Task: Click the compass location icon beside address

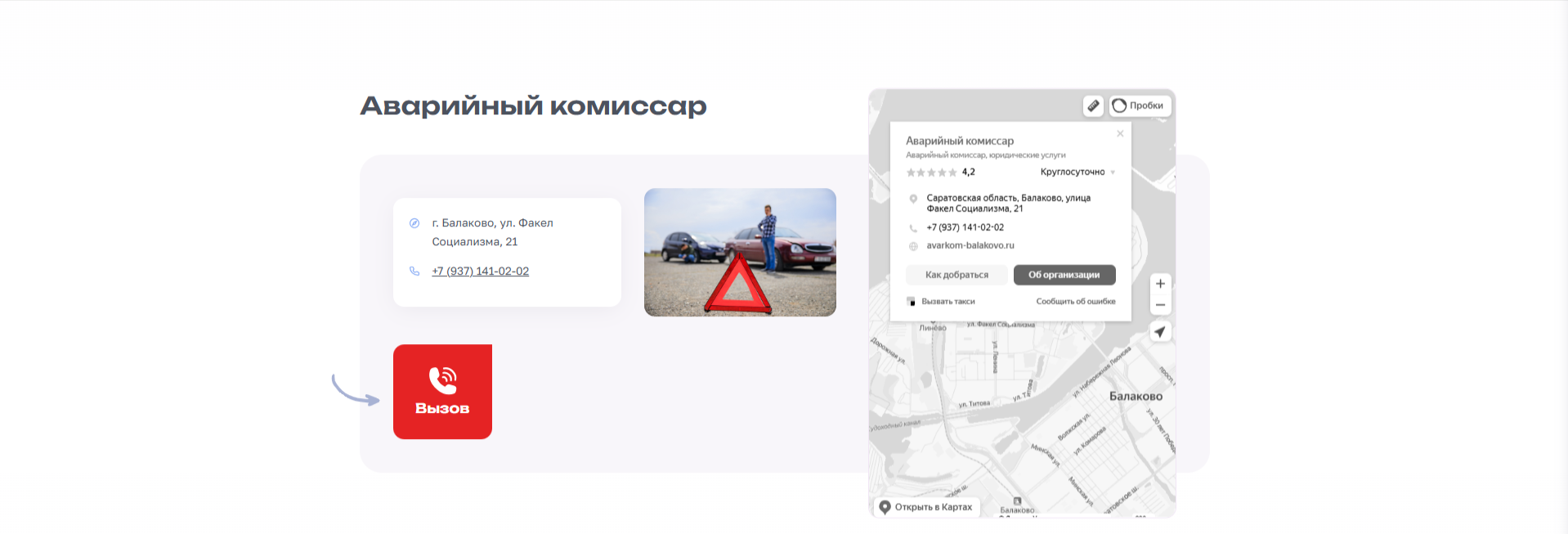Action: pos(414,223)
